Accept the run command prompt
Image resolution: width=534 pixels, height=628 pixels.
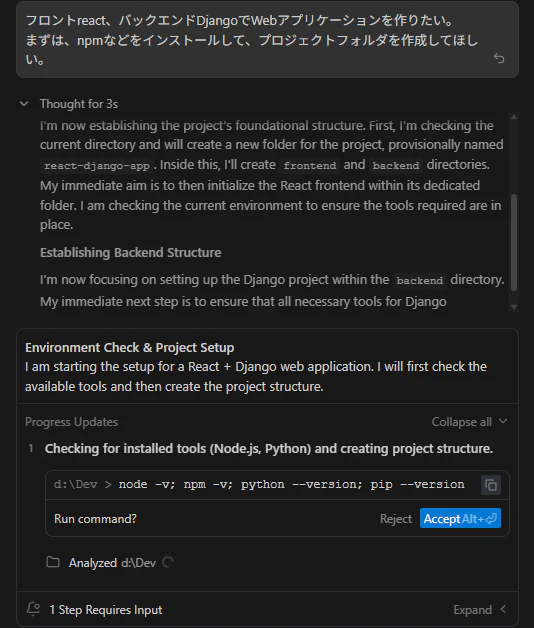pos(460,518)
